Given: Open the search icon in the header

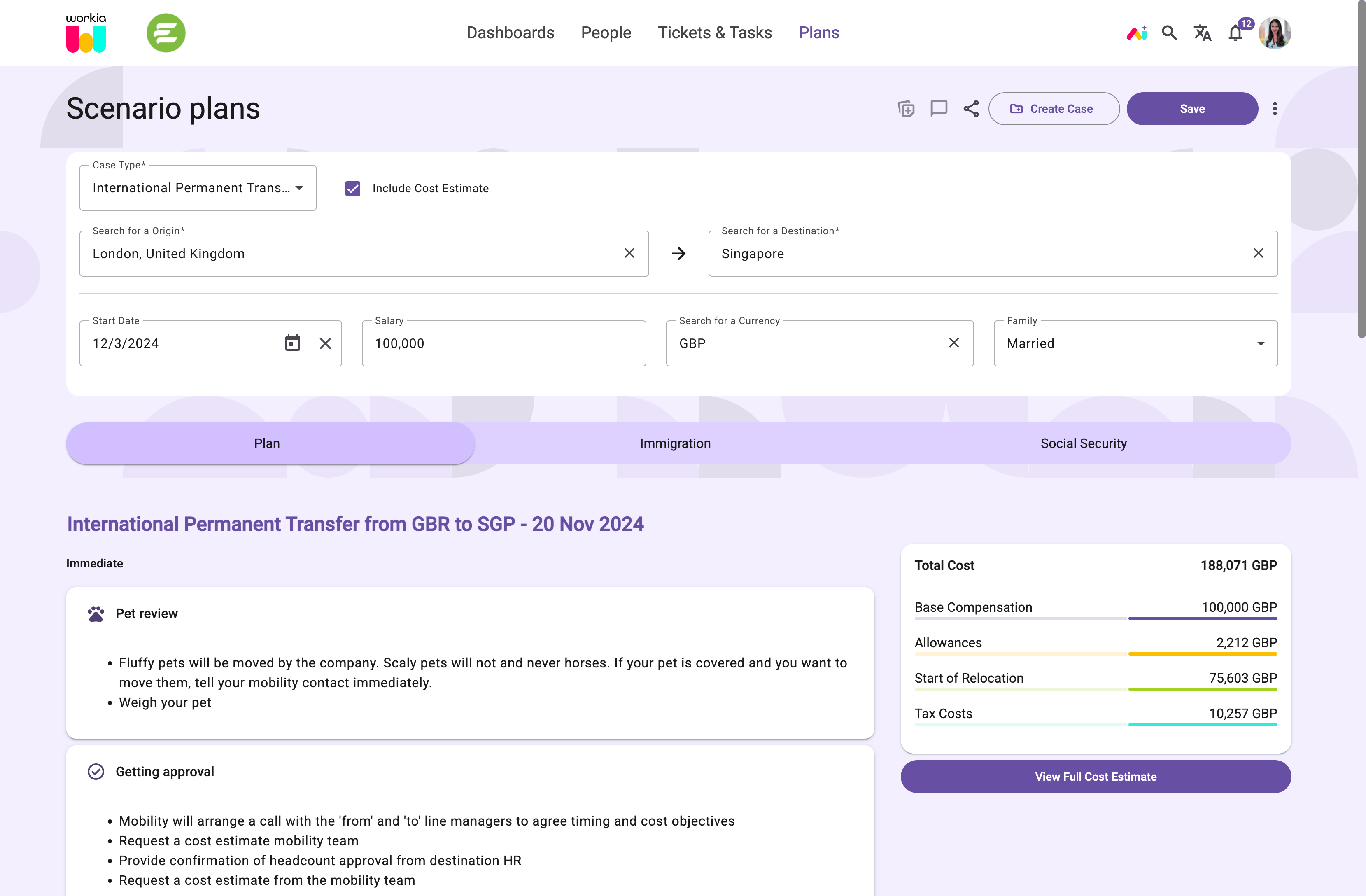Looking at the screenshot, I should click(1169, 33).
